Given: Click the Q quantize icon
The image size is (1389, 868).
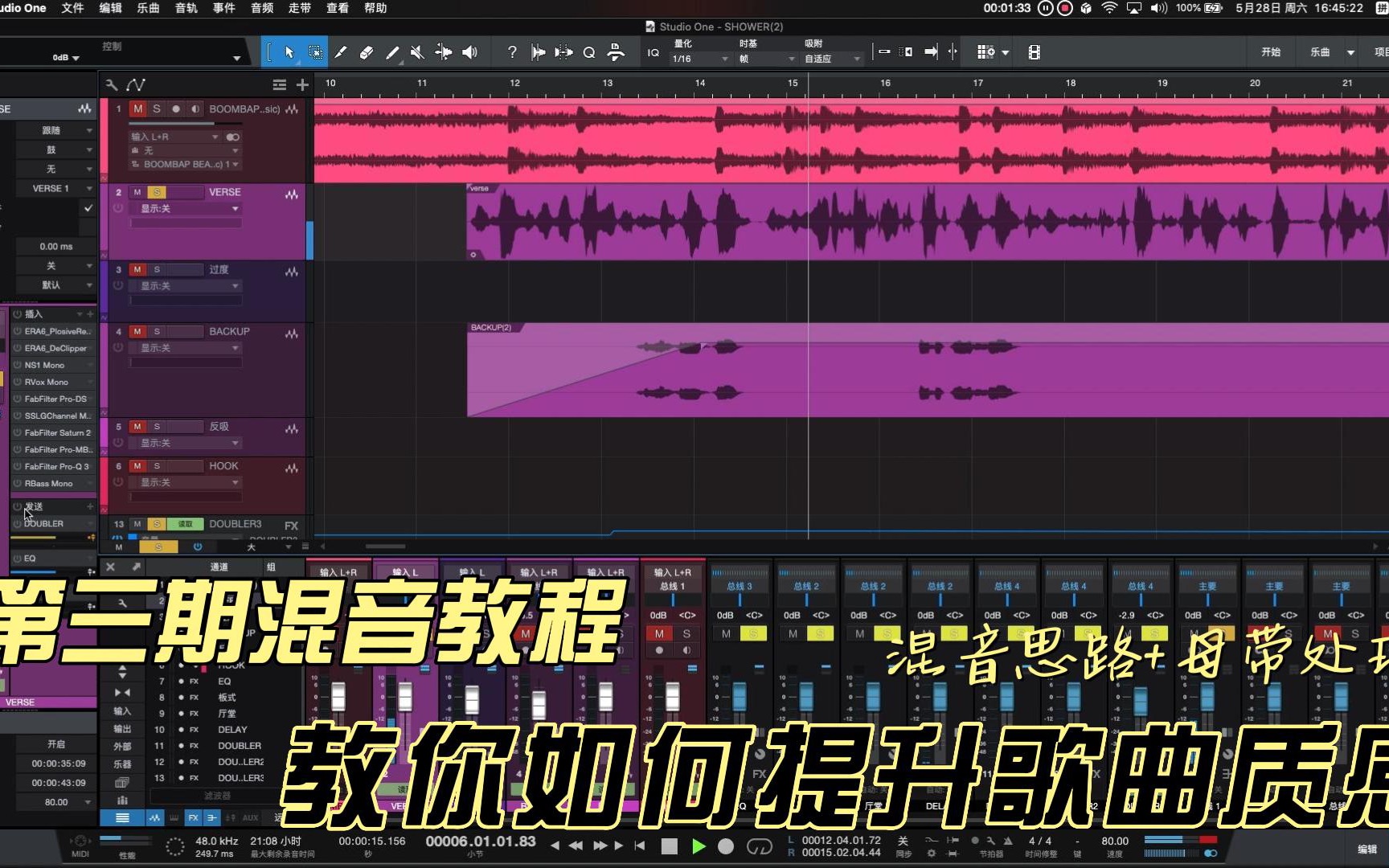Looking at the screenshot, I should [589, 52].
